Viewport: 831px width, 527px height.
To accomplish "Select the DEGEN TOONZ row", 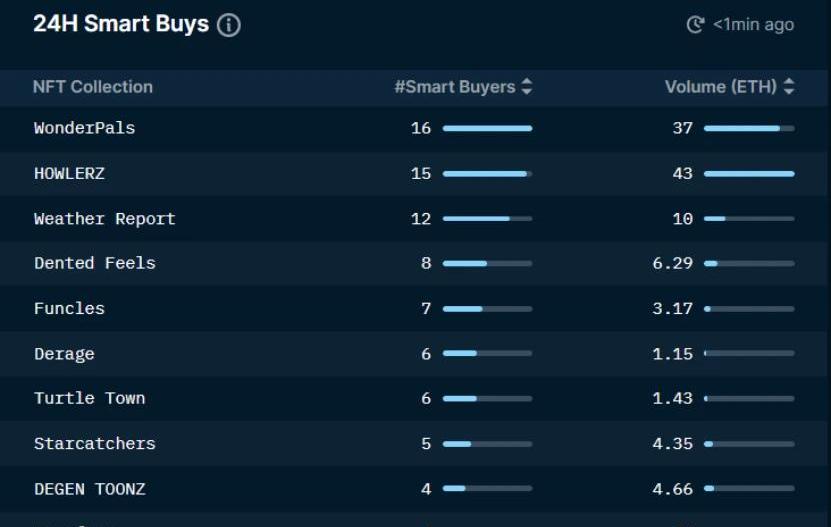I will coord(416,489).
